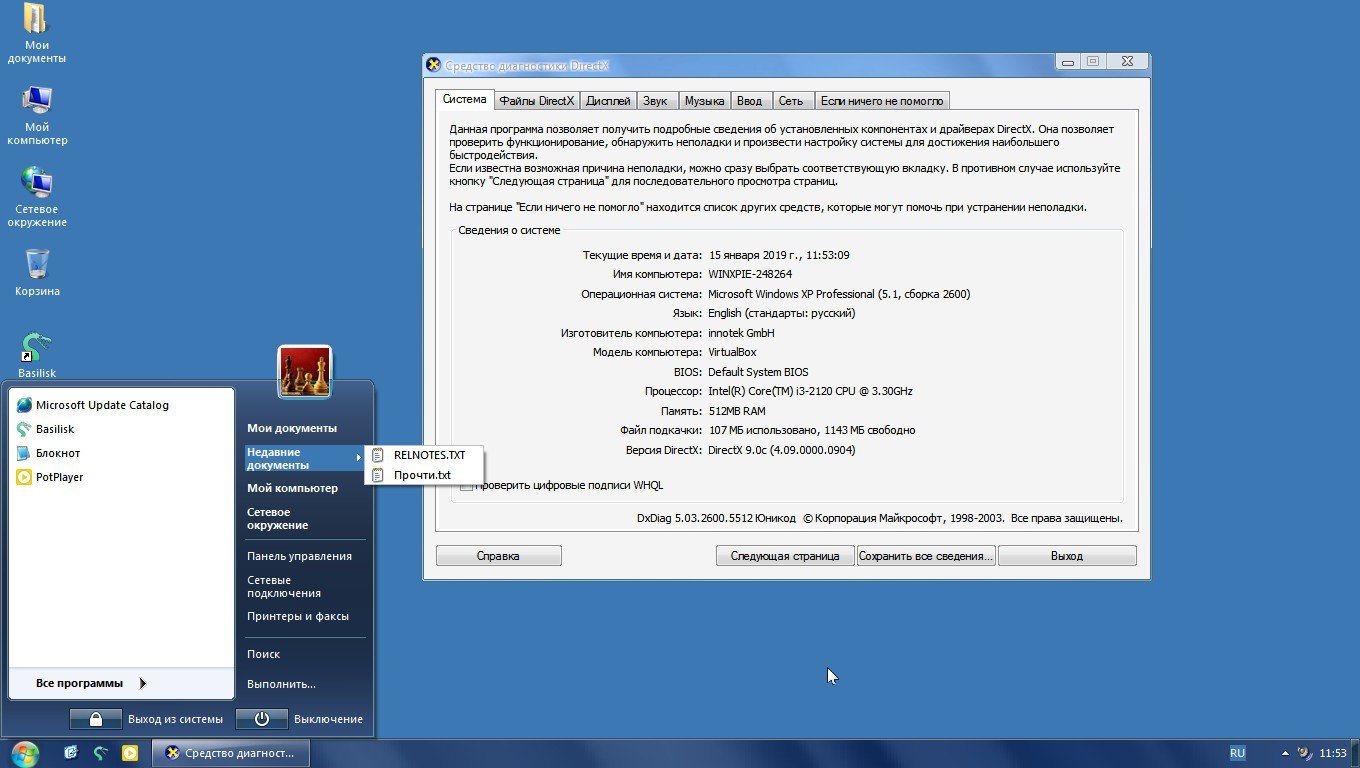The width and height of the screenshot is (1360, 768).
Task: Click the volume speaker icon in system tray
Action: (x=1305, y=753)
